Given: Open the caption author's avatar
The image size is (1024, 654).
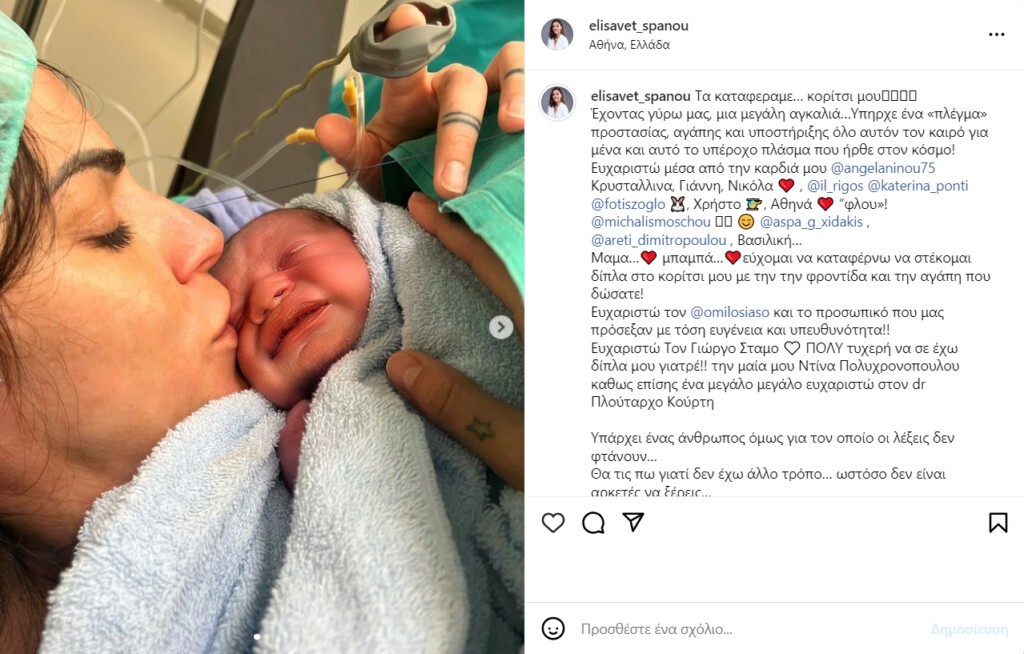Looking at the screenshot, I should (557, 103).
